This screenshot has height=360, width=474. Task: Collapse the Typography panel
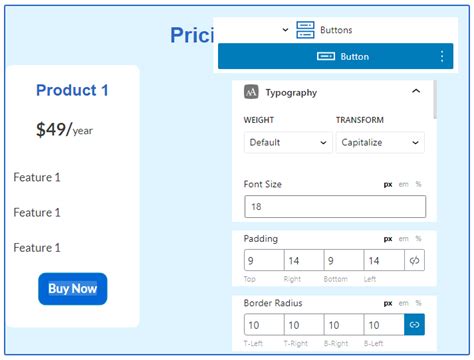click(x=416, y=91)
